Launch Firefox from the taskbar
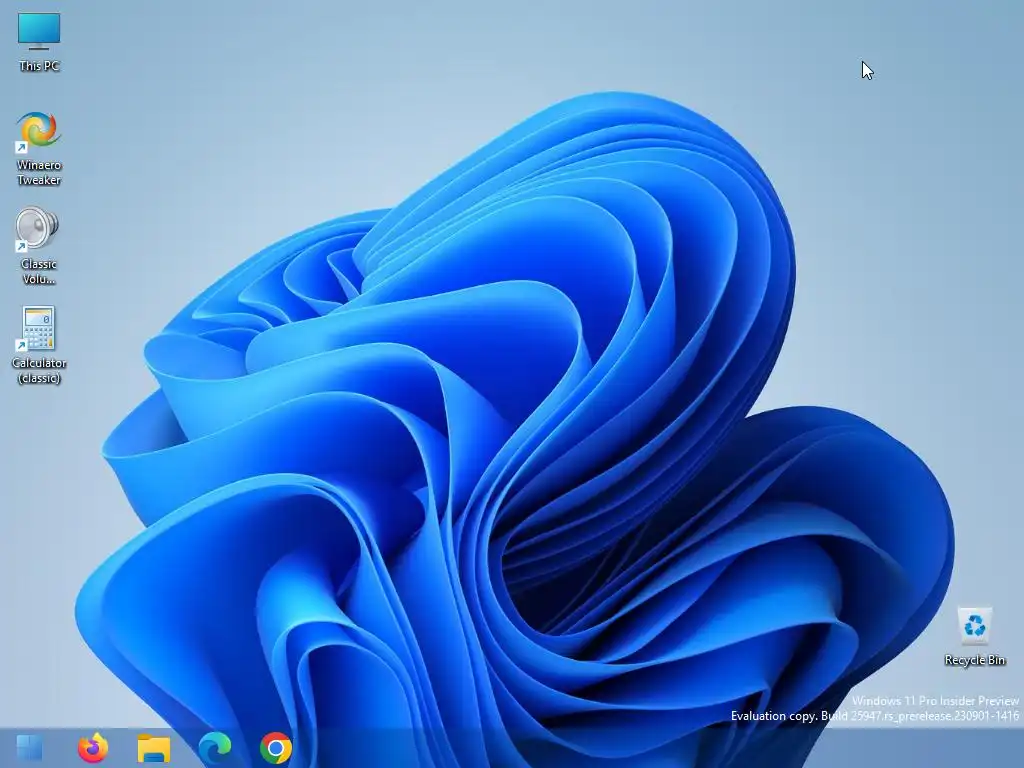 coord(93,748)
